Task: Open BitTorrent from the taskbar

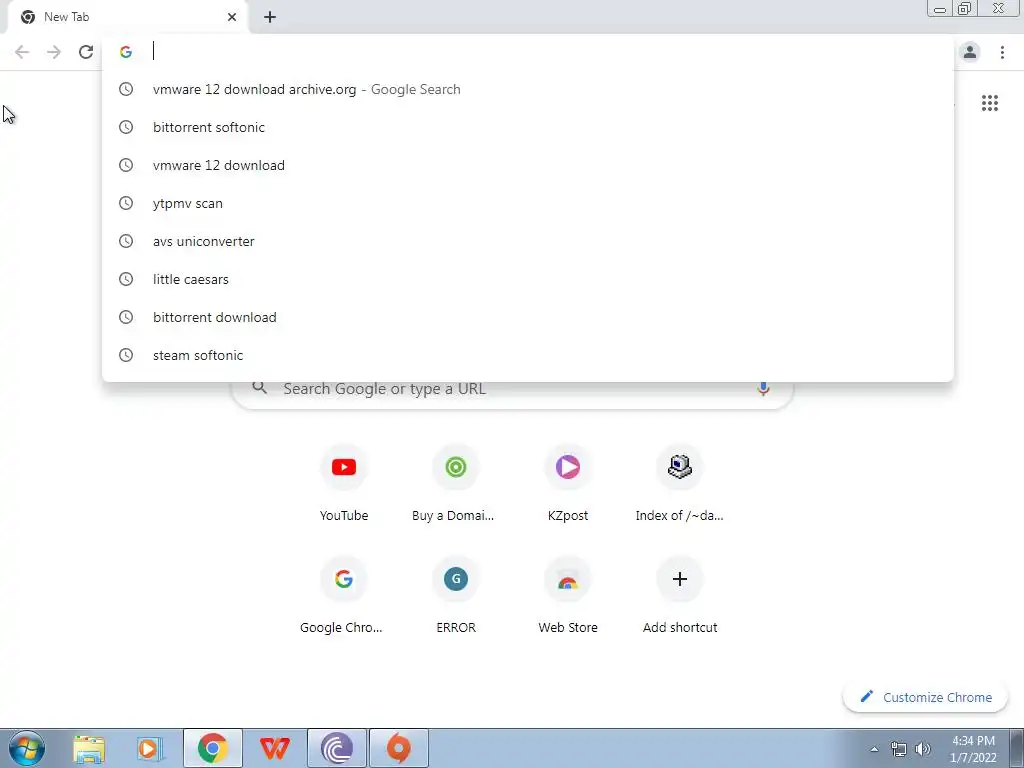Action: click(x=337, y=748)
